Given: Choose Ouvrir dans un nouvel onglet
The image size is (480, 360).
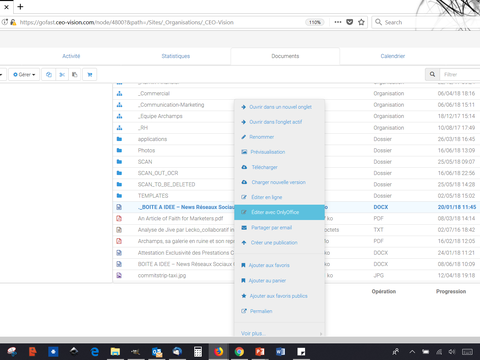Looking at the screenshot, I should 279,107.
